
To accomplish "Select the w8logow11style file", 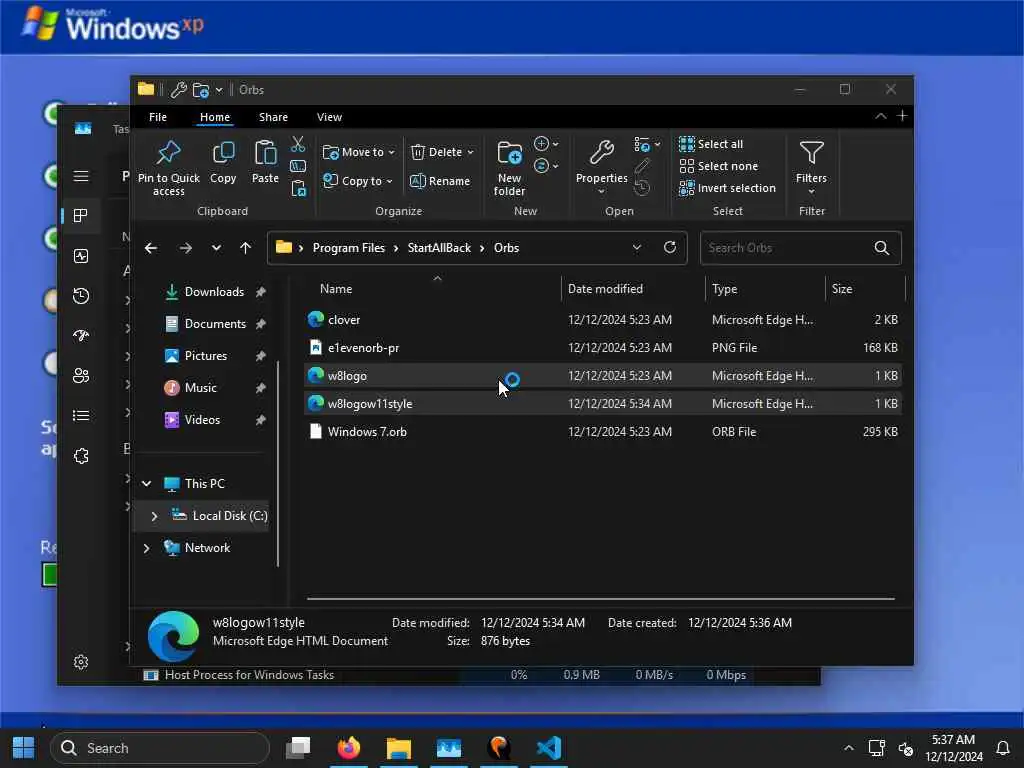I will tap(603, 404).
